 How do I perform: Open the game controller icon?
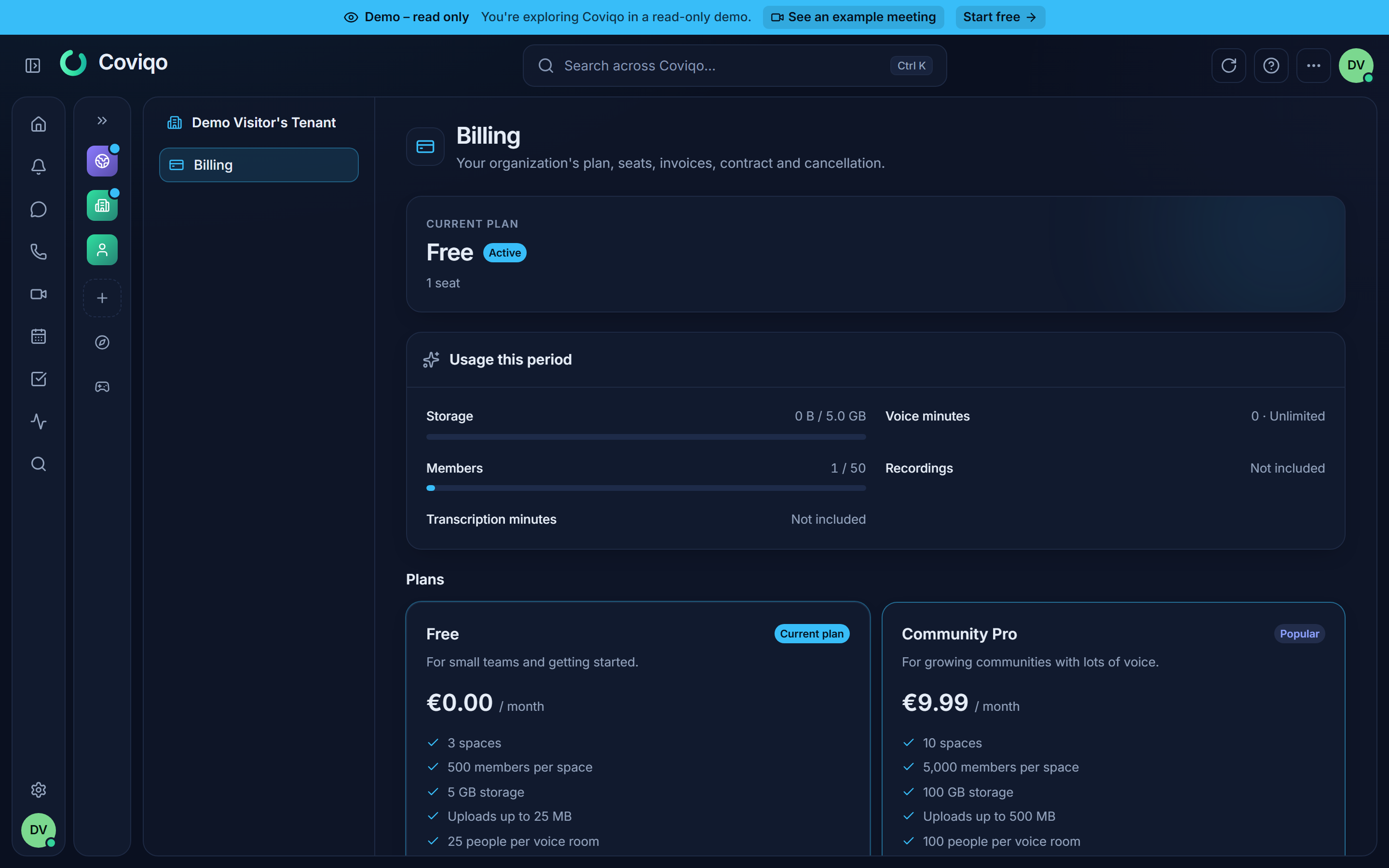coord(102,387)
